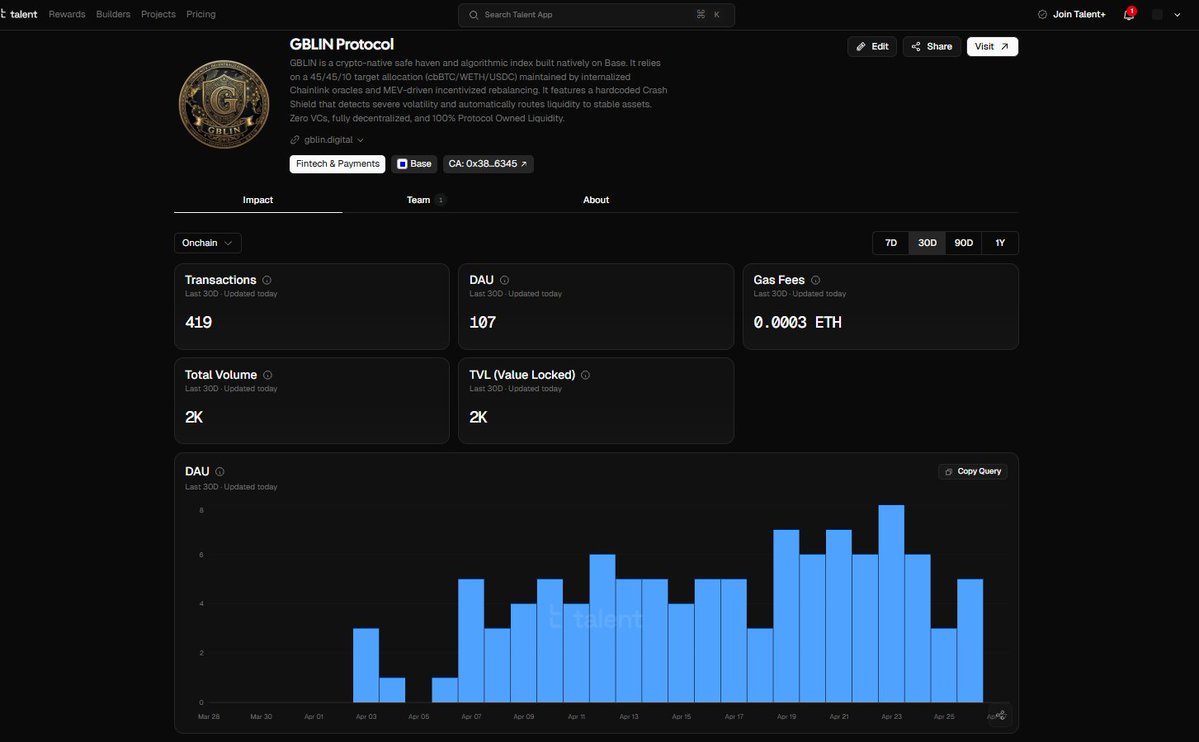The image size is (1199, 742).
Task: Click the GBLIN Protocol title
Action: pos(342,44)
